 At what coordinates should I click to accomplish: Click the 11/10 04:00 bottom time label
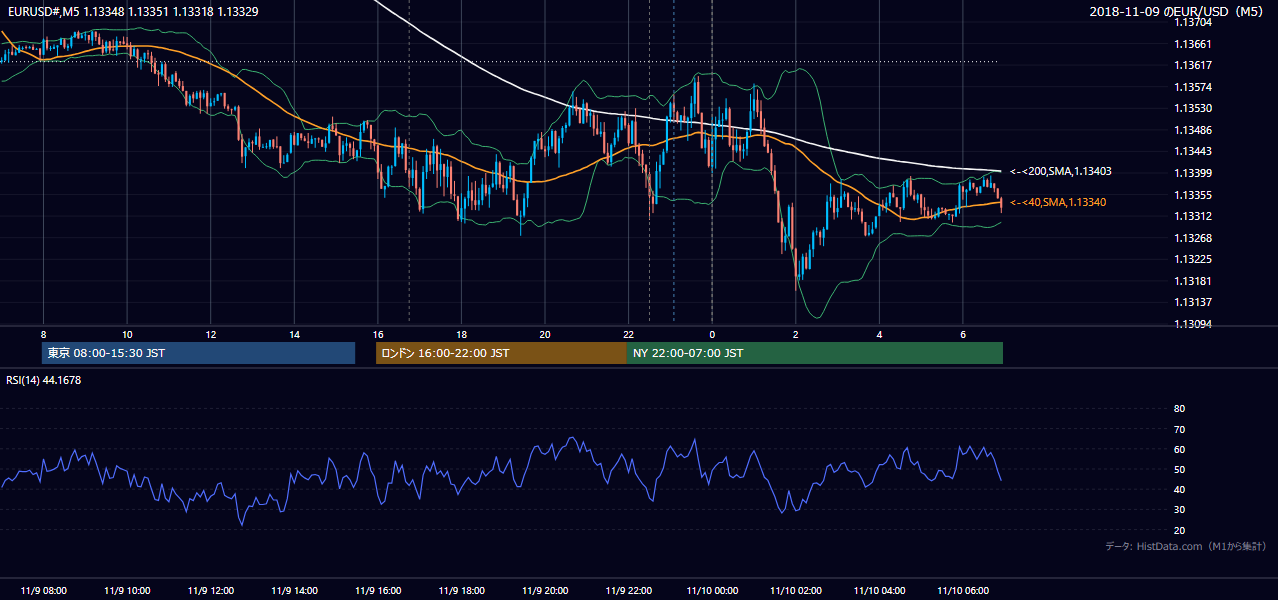click(879, 591)
